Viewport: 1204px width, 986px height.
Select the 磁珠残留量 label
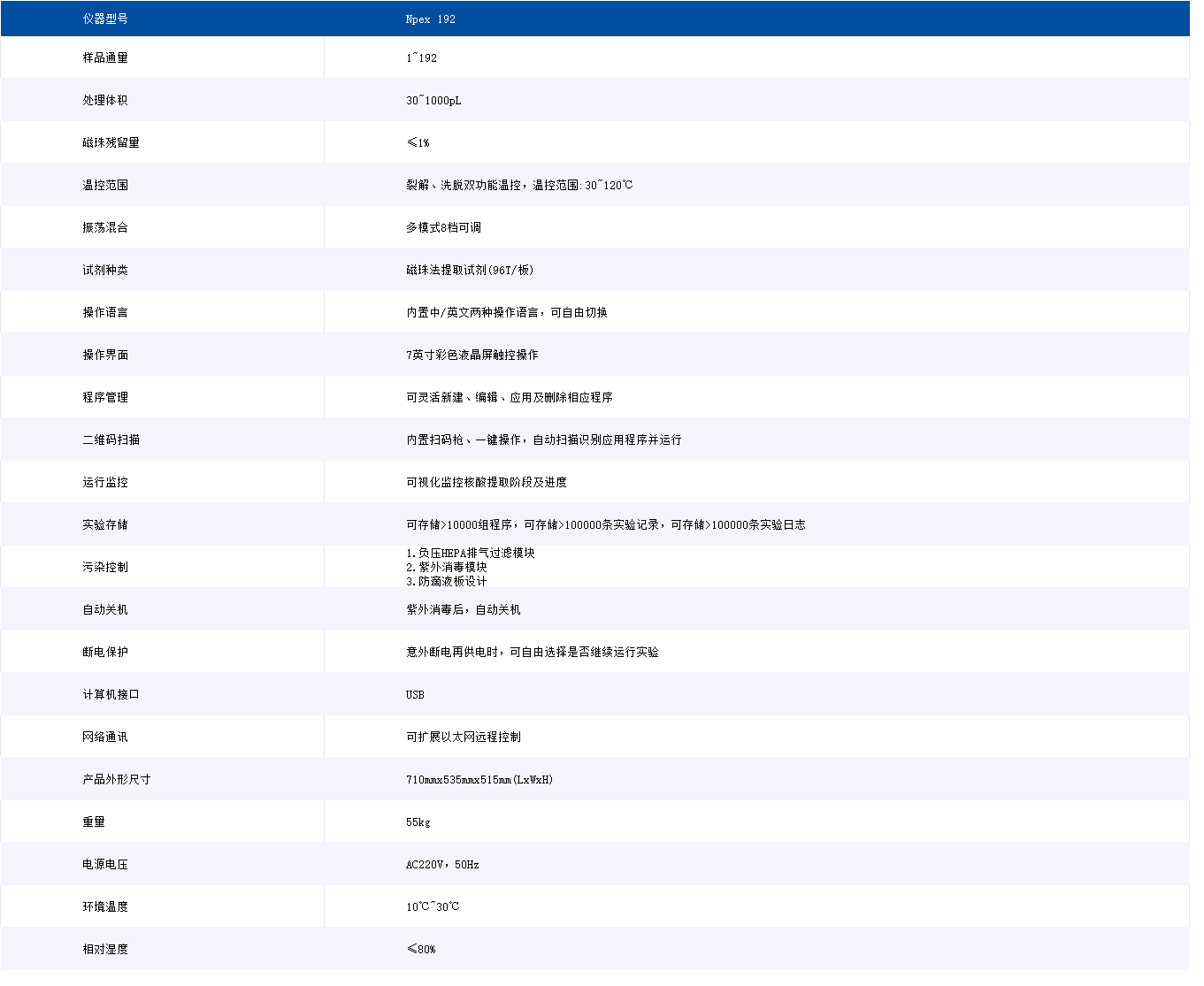[111, 142]
